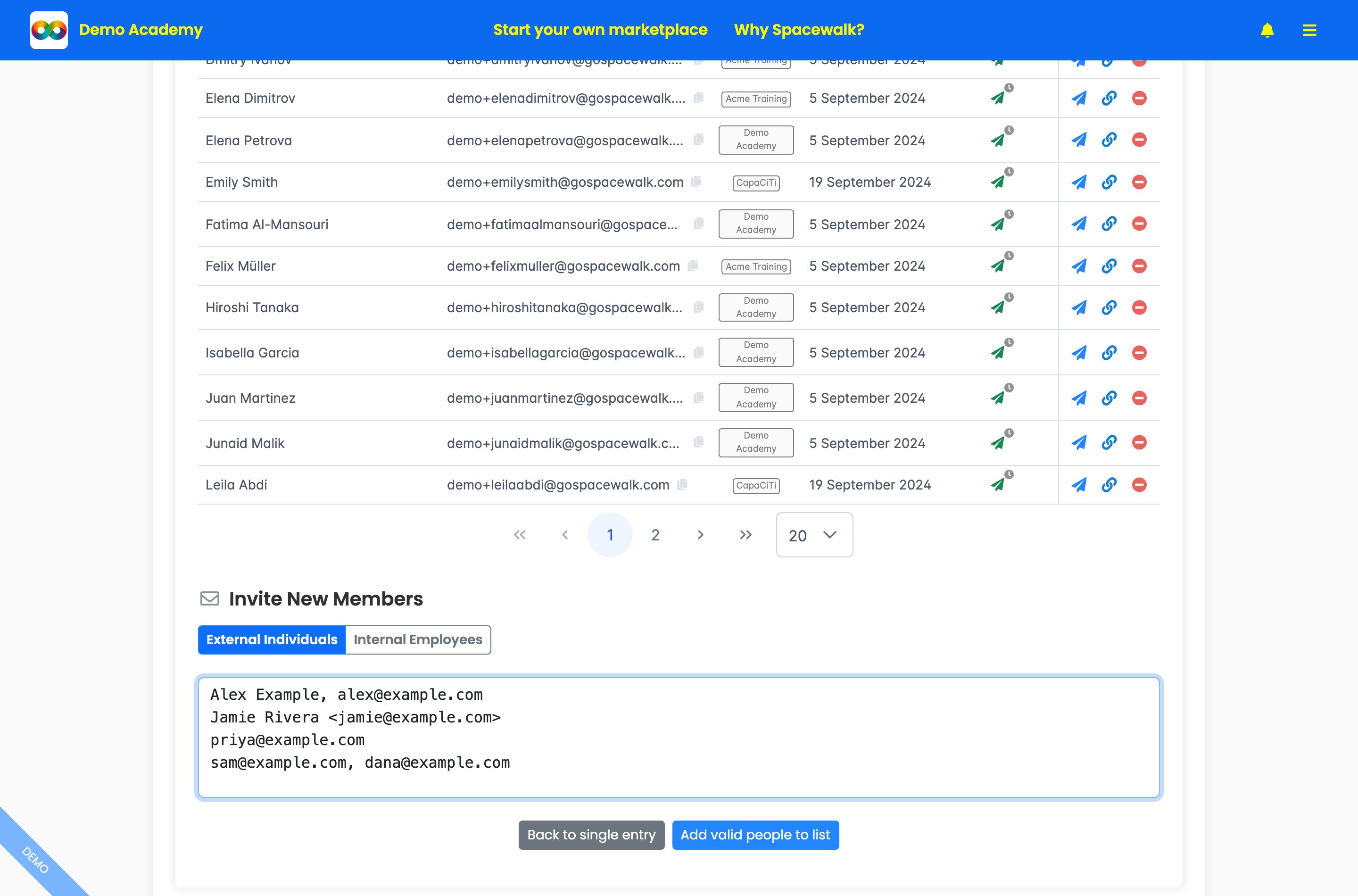Resend invite to Elena Petrova
Image resolution: width=1358 pixels, height=896 pixels.
pos(1079,140)
